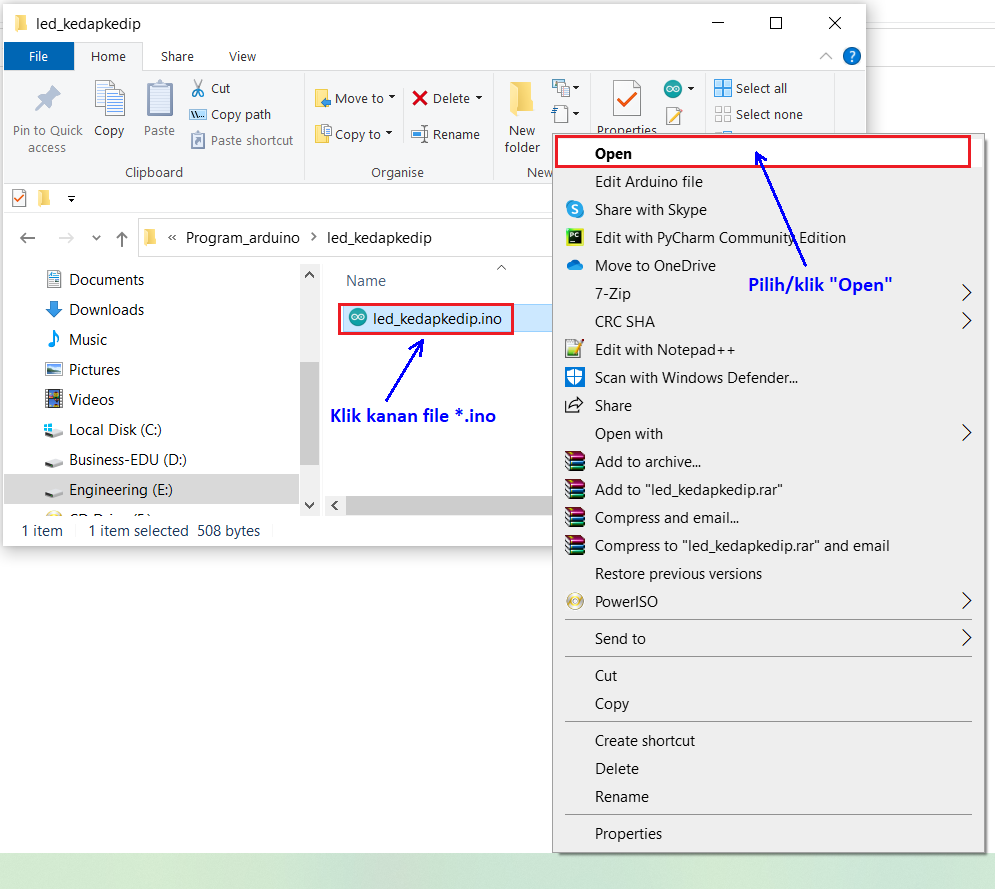Open the New item dropdown in ribbon
The width and height of the screenshot is (995, 889).
pyautogui.click(x=565, y=88)
